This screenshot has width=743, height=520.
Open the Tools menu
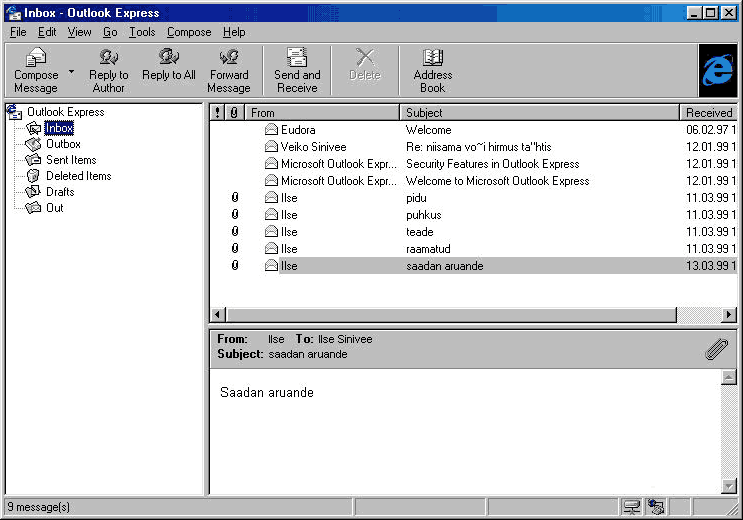coord(142,32)
